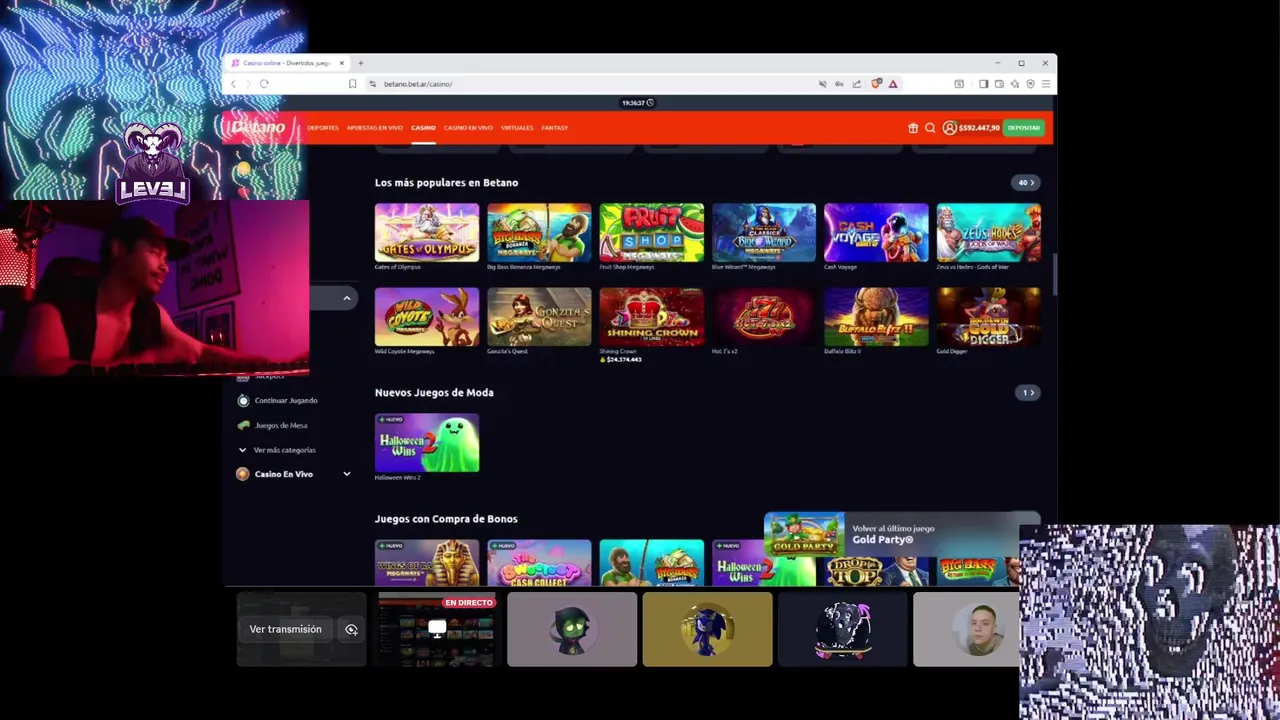
Task: Open Wings of Ra Megaways game
Action: [x=427, y=562]
